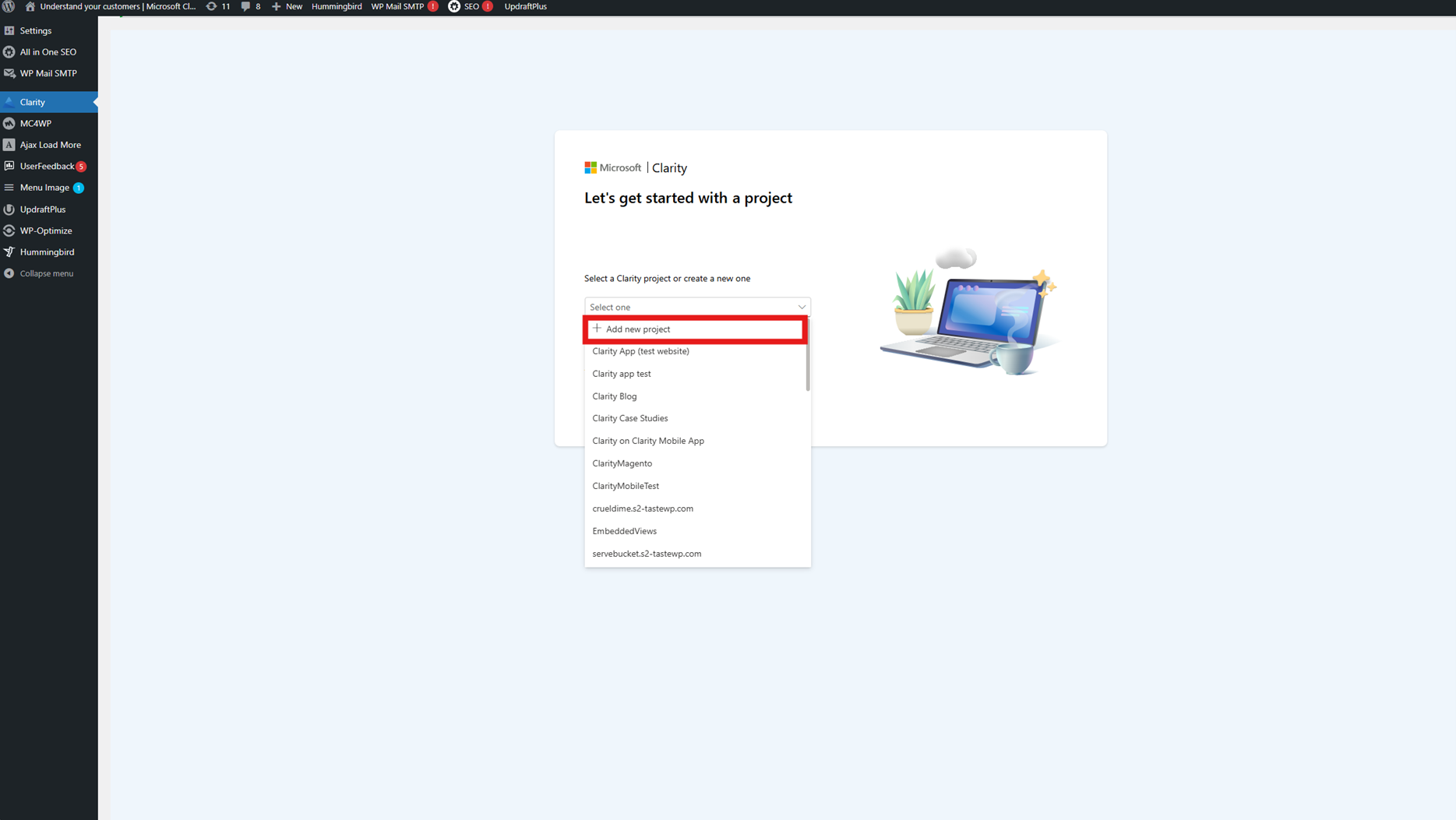Select the ClarityMagento project option
This screenshot has height=820, width=1456.
click(x=622, y=463)
